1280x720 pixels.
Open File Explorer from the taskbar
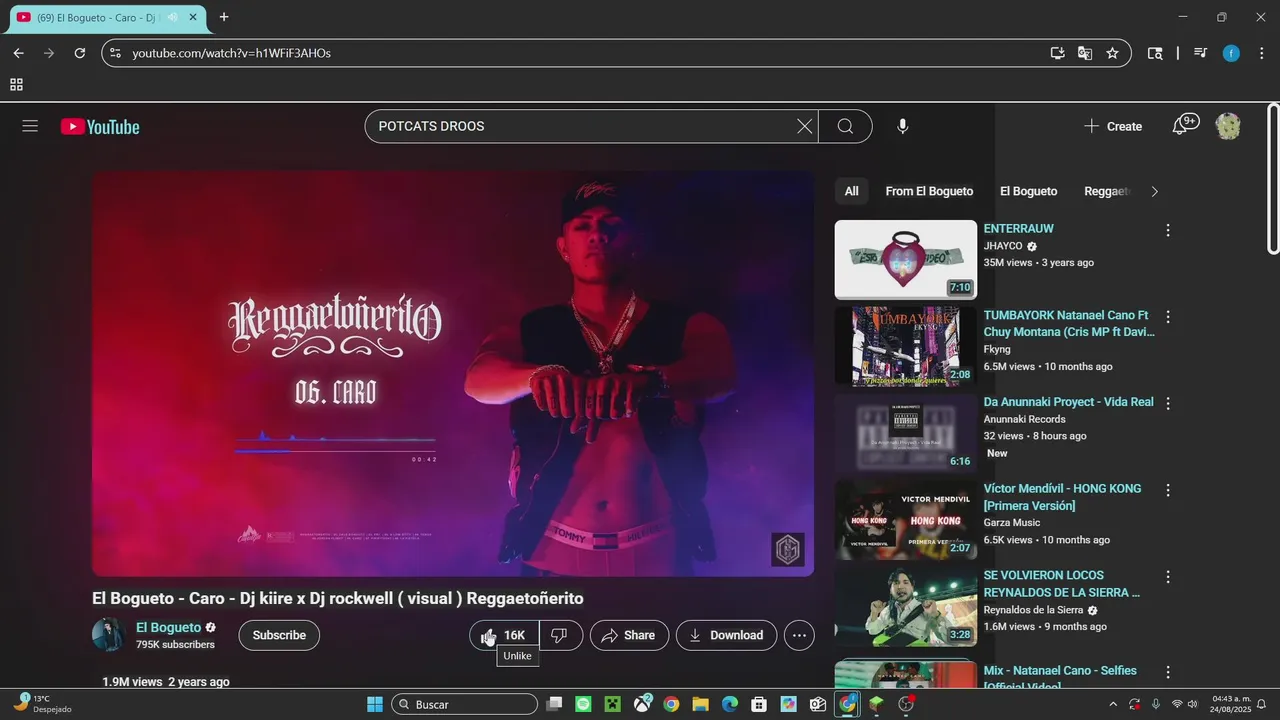[700, 704]
